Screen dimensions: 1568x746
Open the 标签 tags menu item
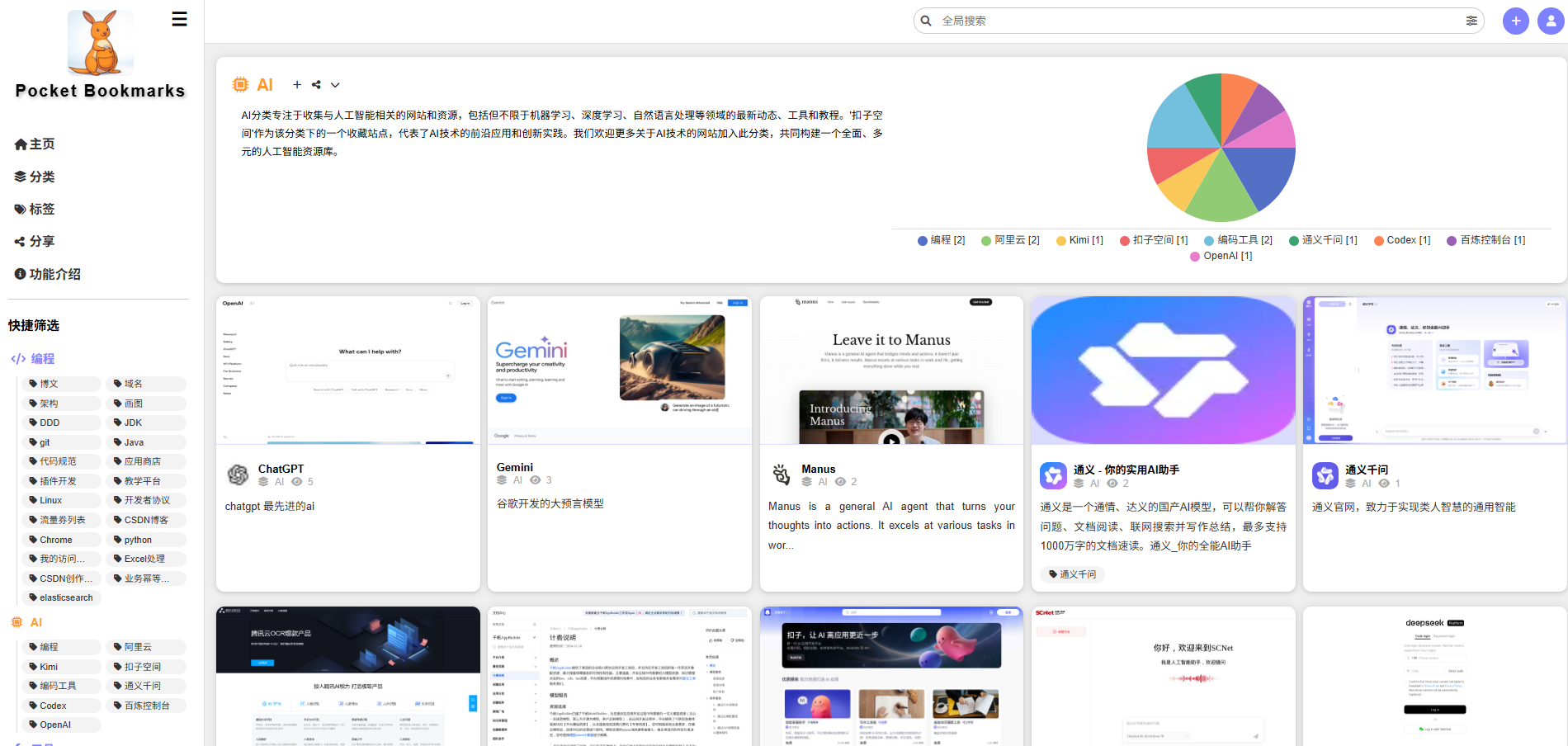click(x=35, y=210)
